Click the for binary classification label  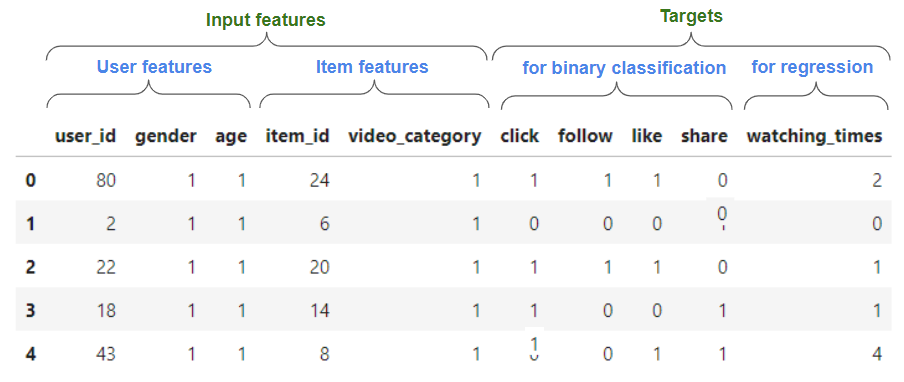[624, 68]
